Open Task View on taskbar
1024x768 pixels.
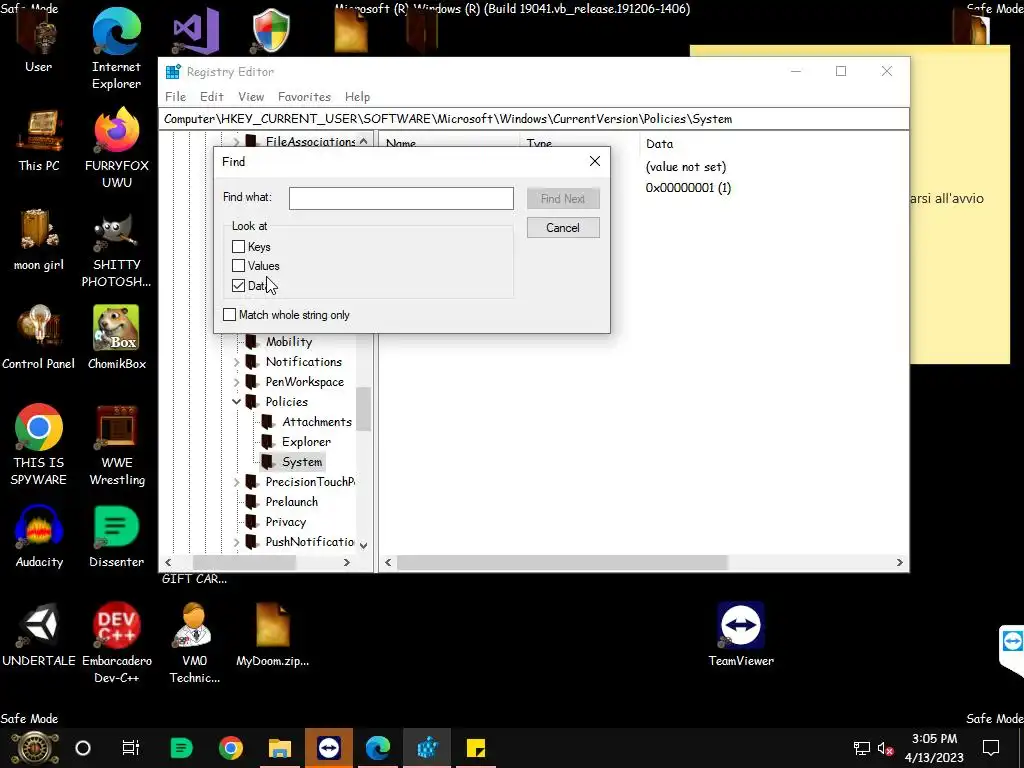(131, 748)
